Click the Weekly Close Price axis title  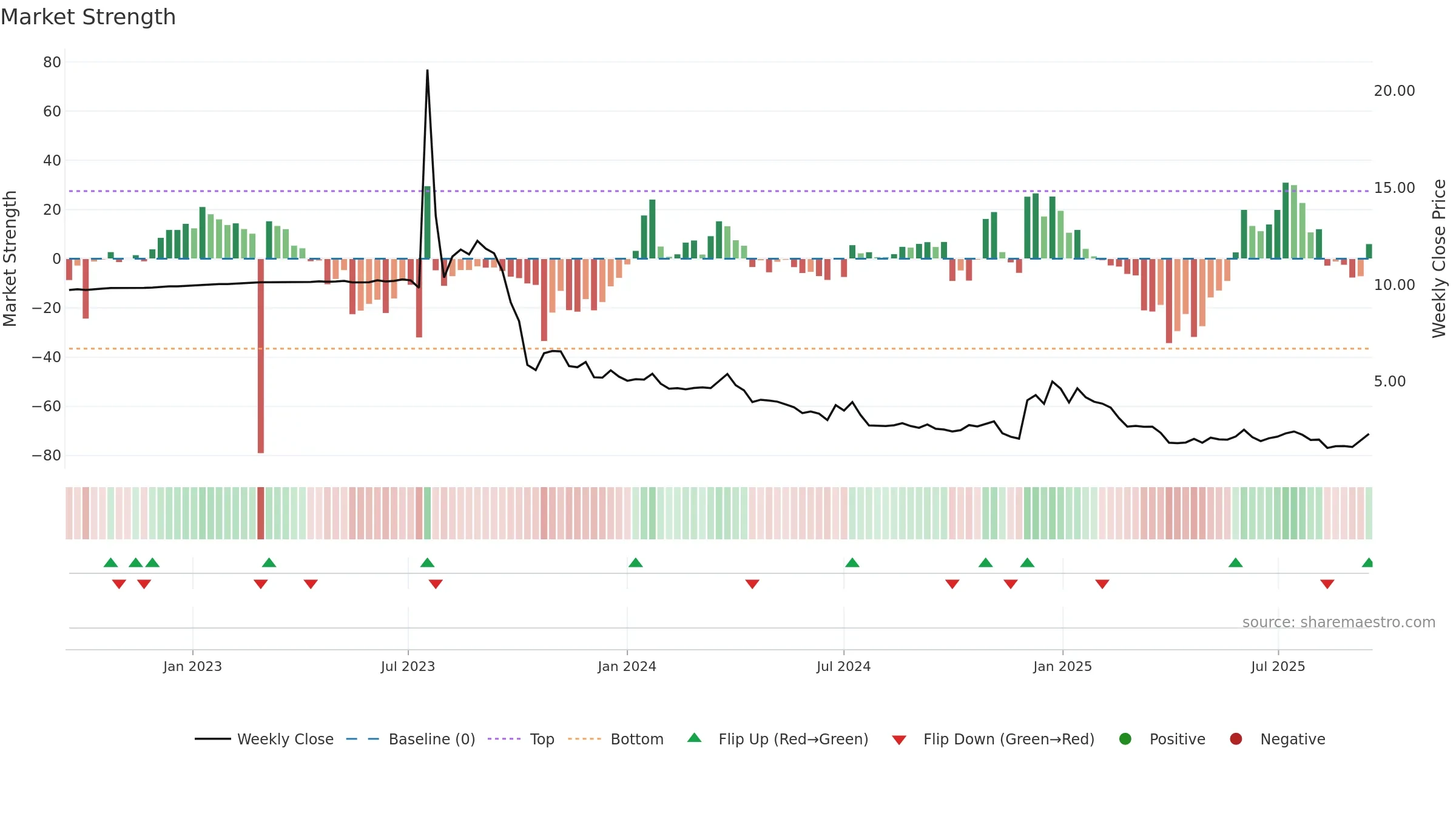pyautogui.click(x=1439, y=258)
